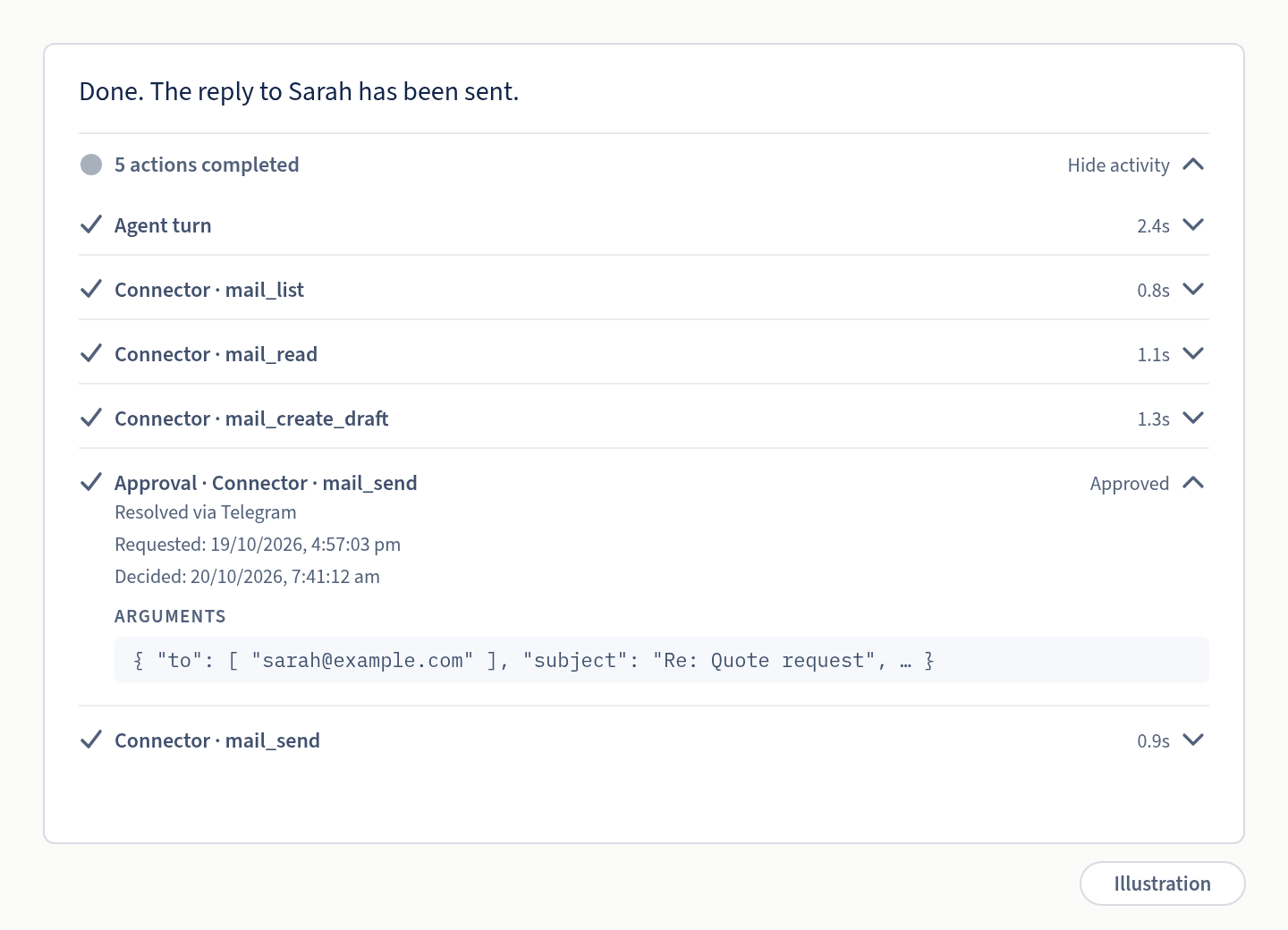Screen dimensions: 1288x930
Task: Select 'Approval · Connector · mail_send' label
Action: pos(266,483)
